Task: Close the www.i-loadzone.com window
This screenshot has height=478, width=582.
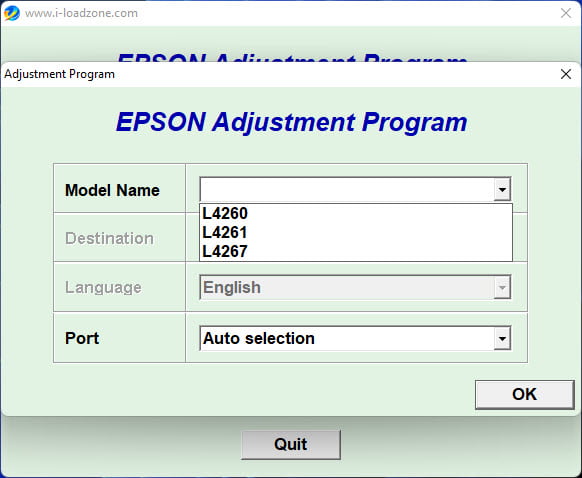Action: 566,13
